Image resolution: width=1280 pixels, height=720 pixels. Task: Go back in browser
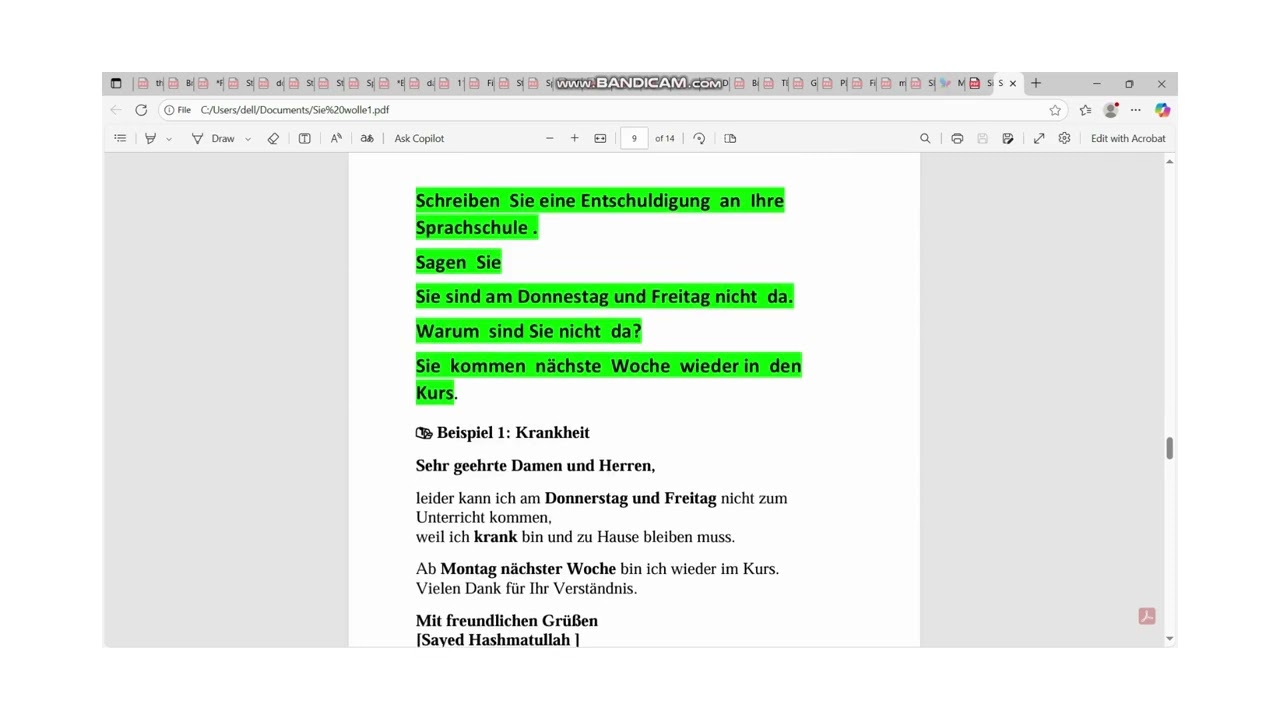point(116,110)
